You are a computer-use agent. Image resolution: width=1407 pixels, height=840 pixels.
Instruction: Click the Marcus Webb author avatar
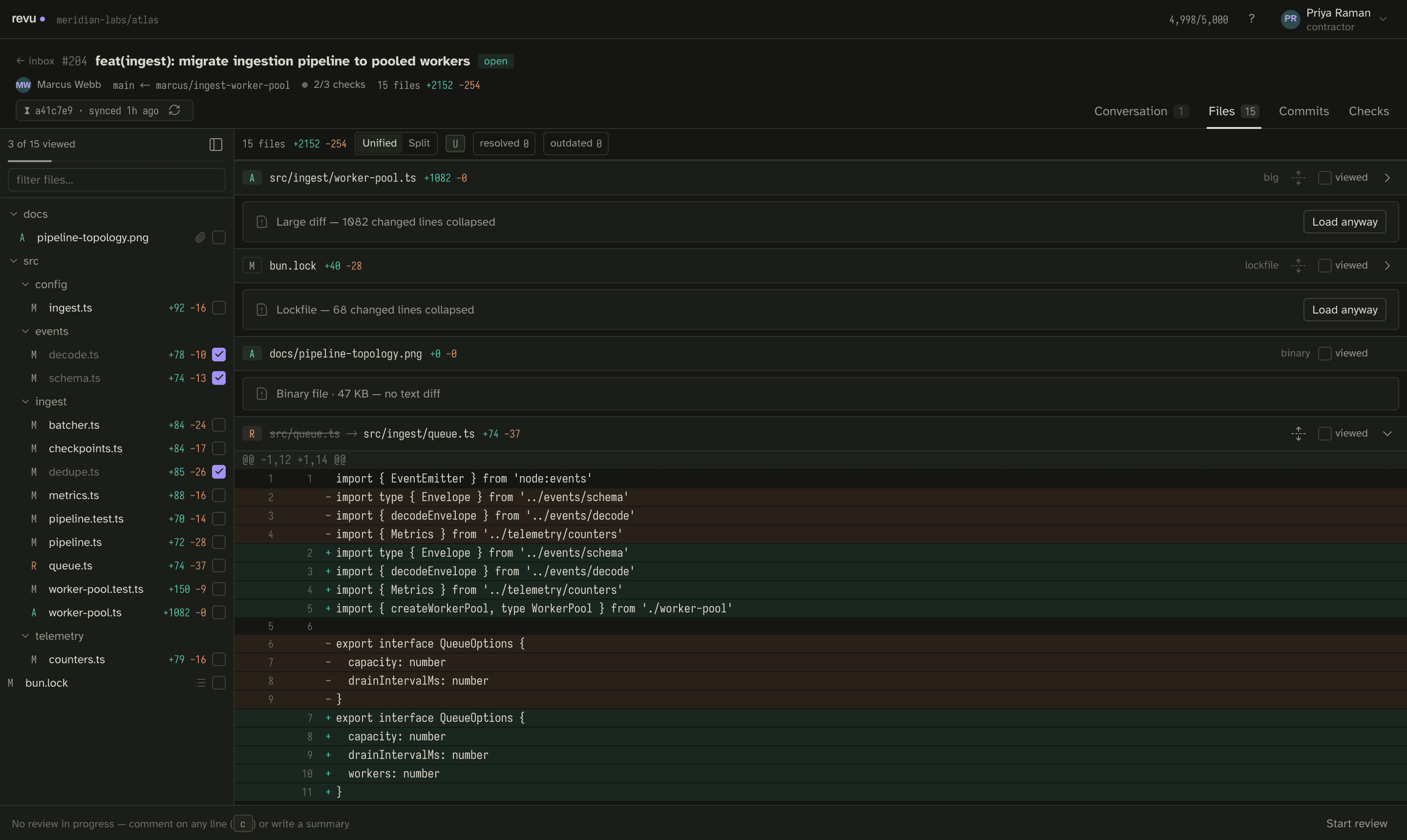[23, 85]
